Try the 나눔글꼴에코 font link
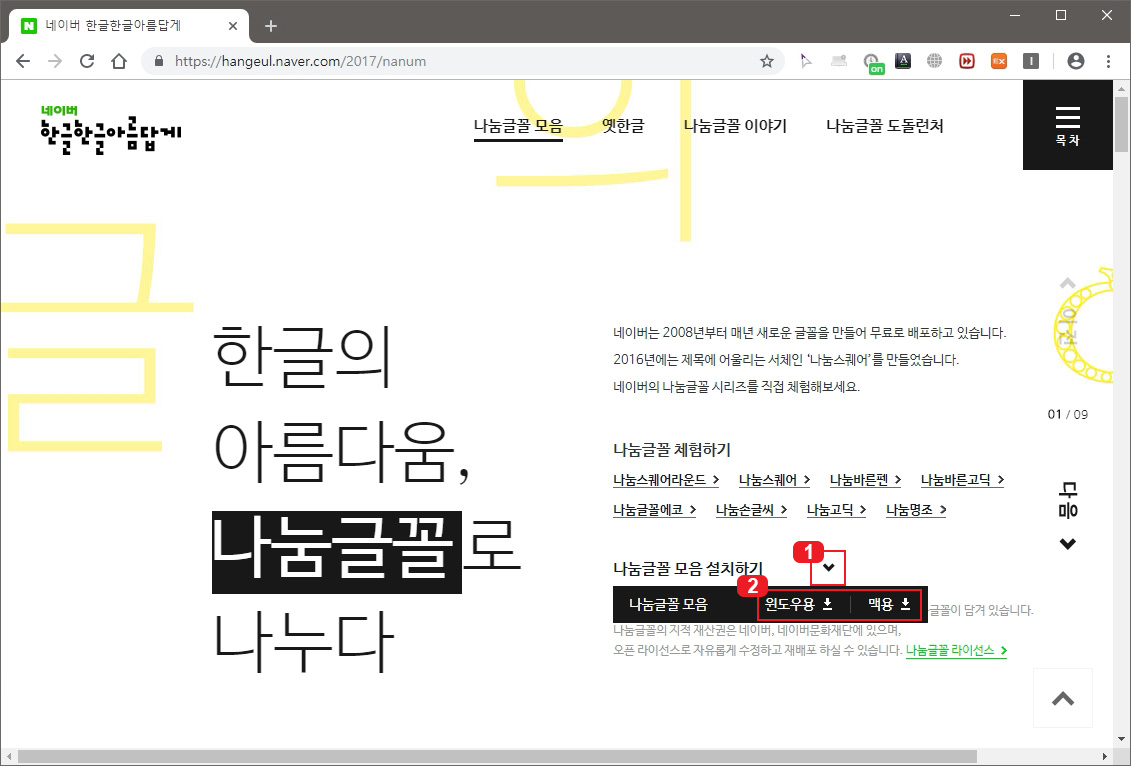 point(654,510)
